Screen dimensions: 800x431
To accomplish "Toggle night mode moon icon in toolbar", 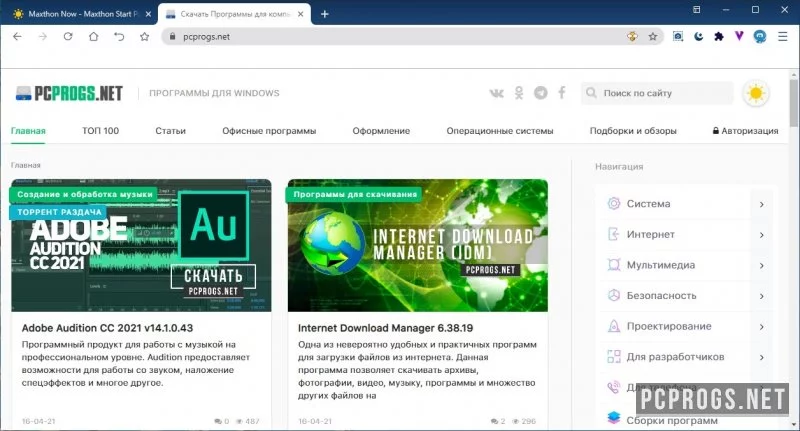I will [698, 36].
